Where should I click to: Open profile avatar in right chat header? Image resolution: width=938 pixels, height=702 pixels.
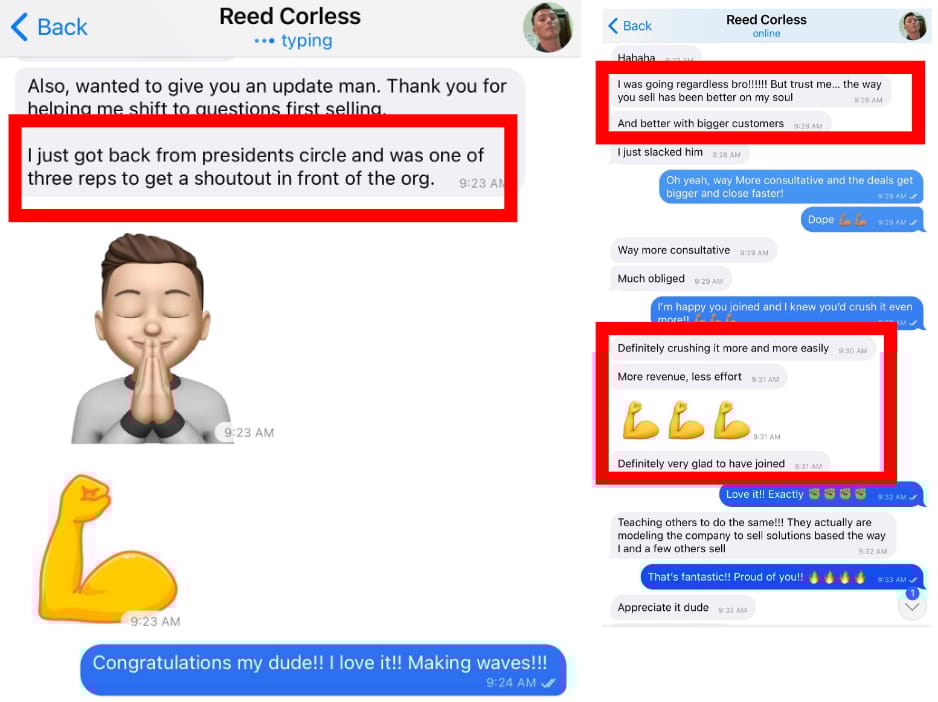point(913,26)
